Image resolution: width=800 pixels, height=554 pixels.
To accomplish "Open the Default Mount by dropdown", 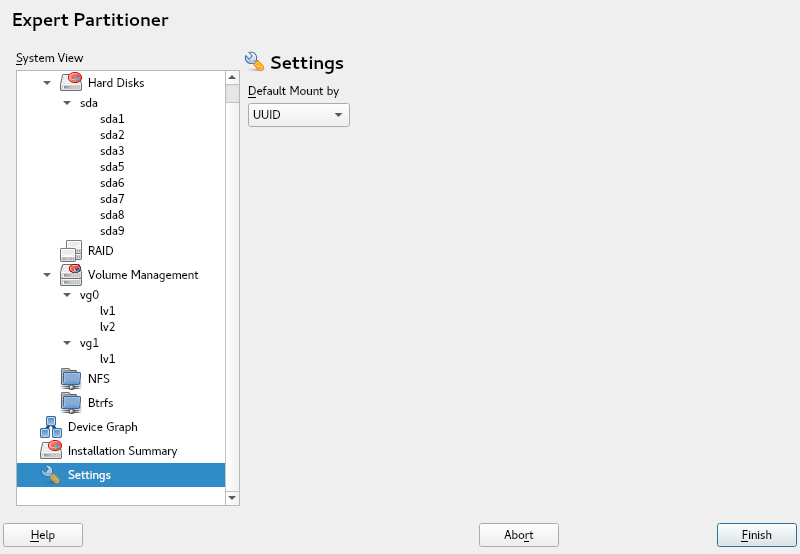I will click(x=298, y=116).
